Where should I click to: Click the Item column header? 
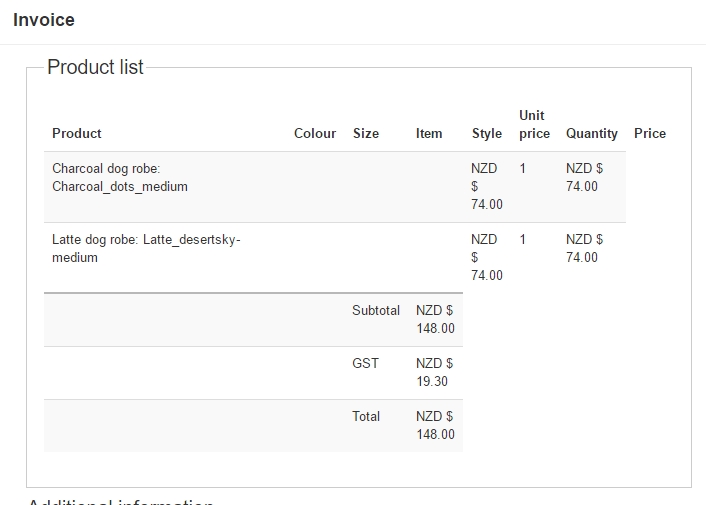[429, 133]
